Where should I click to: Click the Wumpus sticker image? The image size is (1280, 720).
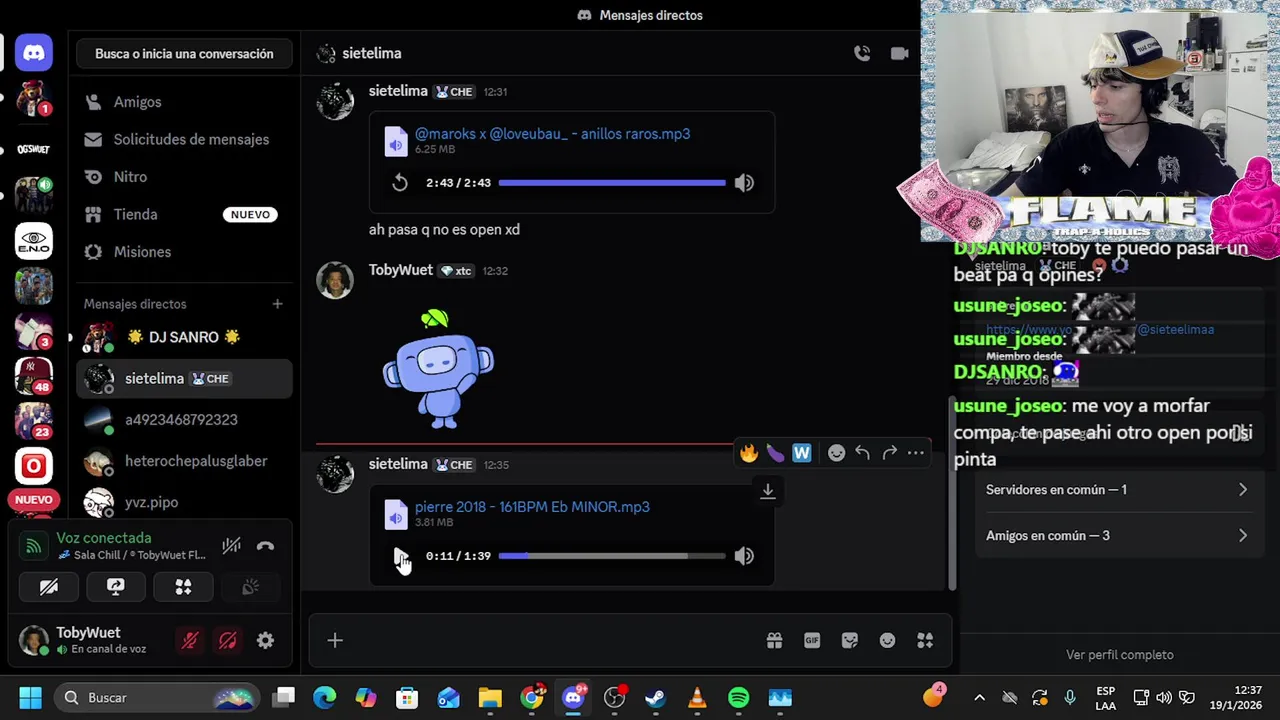click(x=438, y=367)
